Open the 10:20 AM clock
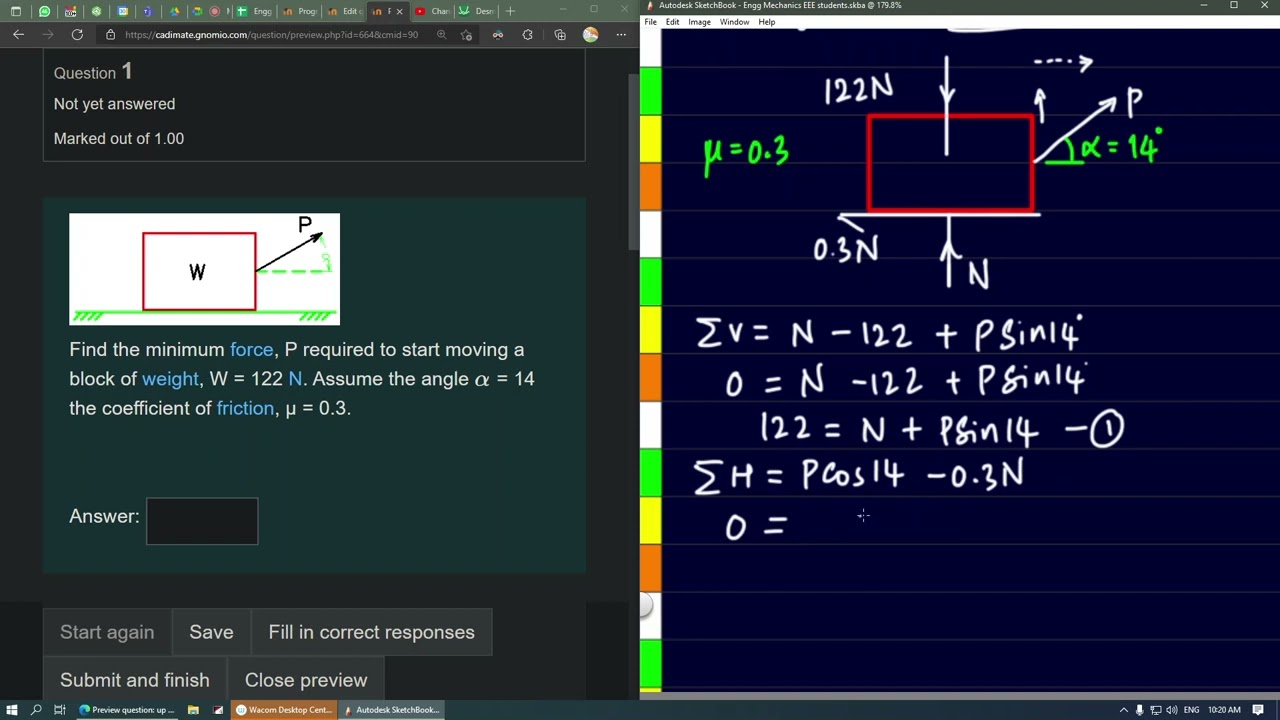1280x720 pixels. [x=1224, y=710]
